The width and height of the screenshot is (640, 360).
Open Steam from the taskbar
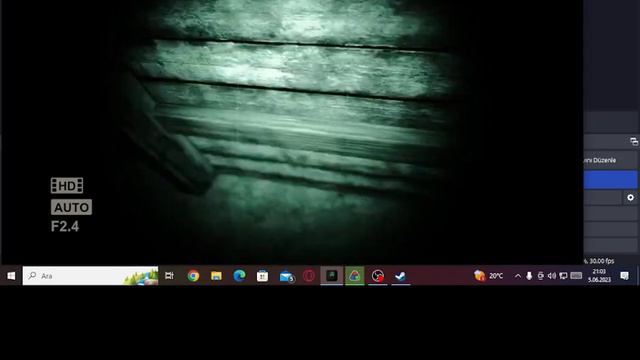coord(401,276)
